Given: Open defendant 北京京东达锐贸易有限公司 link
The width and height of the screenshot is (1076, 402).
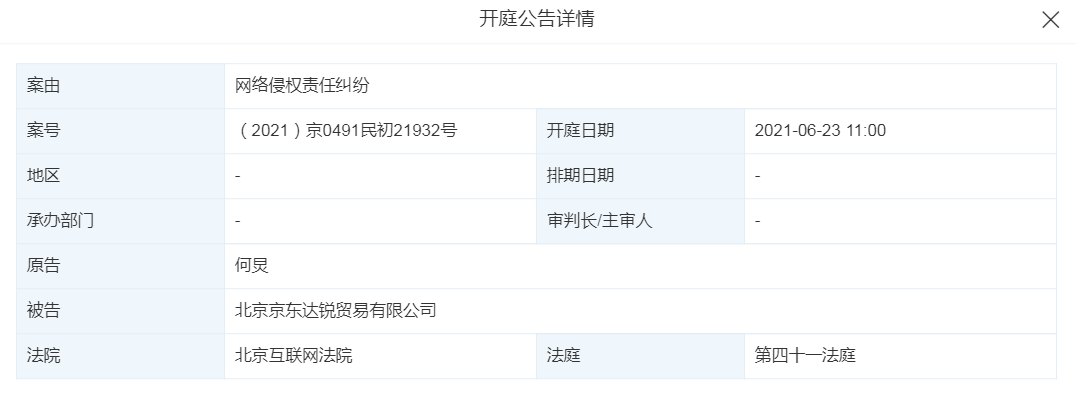Looking at the screenshot, I should pyautogui.click(x=336, y=311).
